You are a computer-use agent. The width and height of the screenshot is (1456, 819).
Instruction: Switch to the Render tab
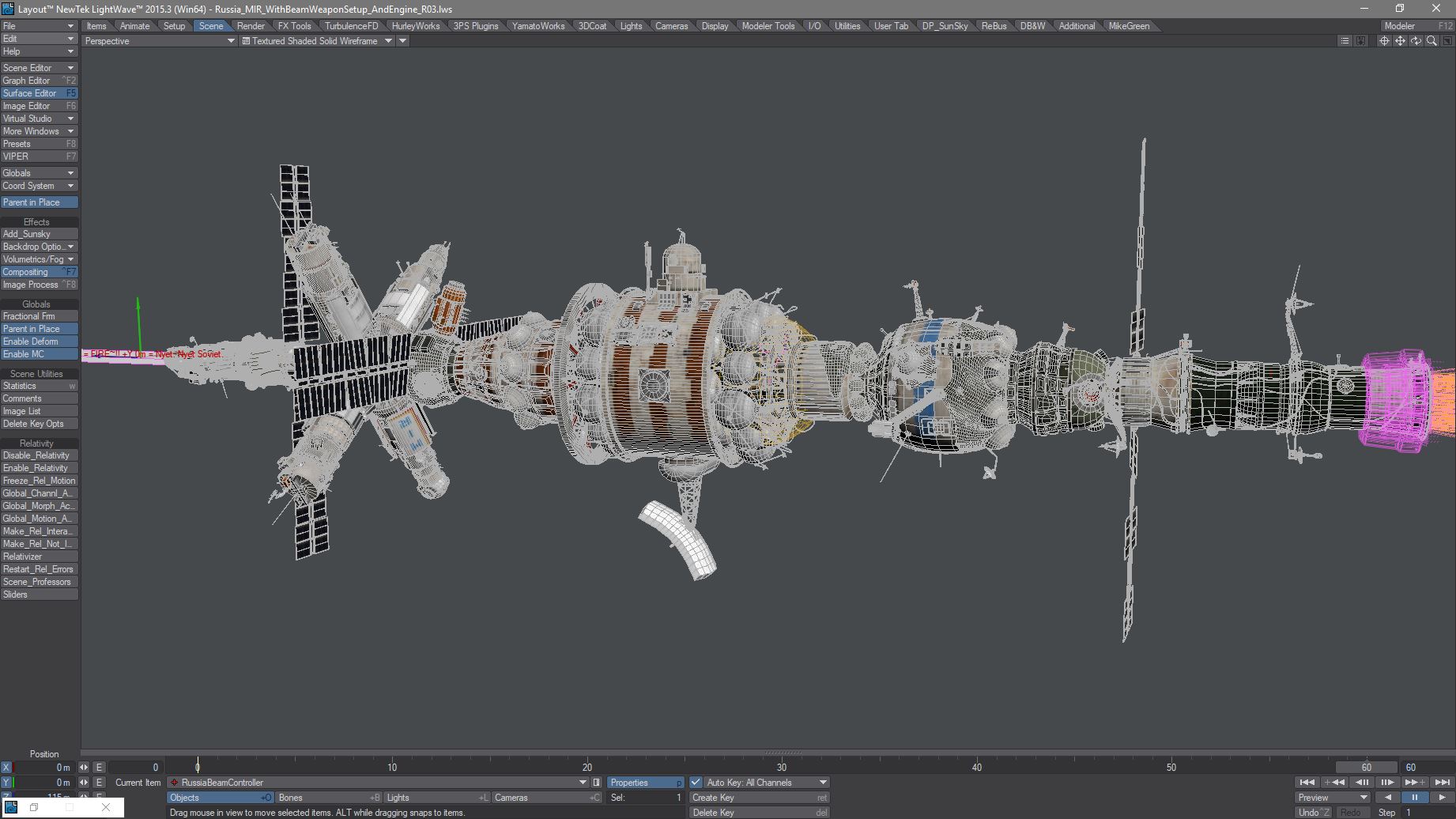point(251,26)
